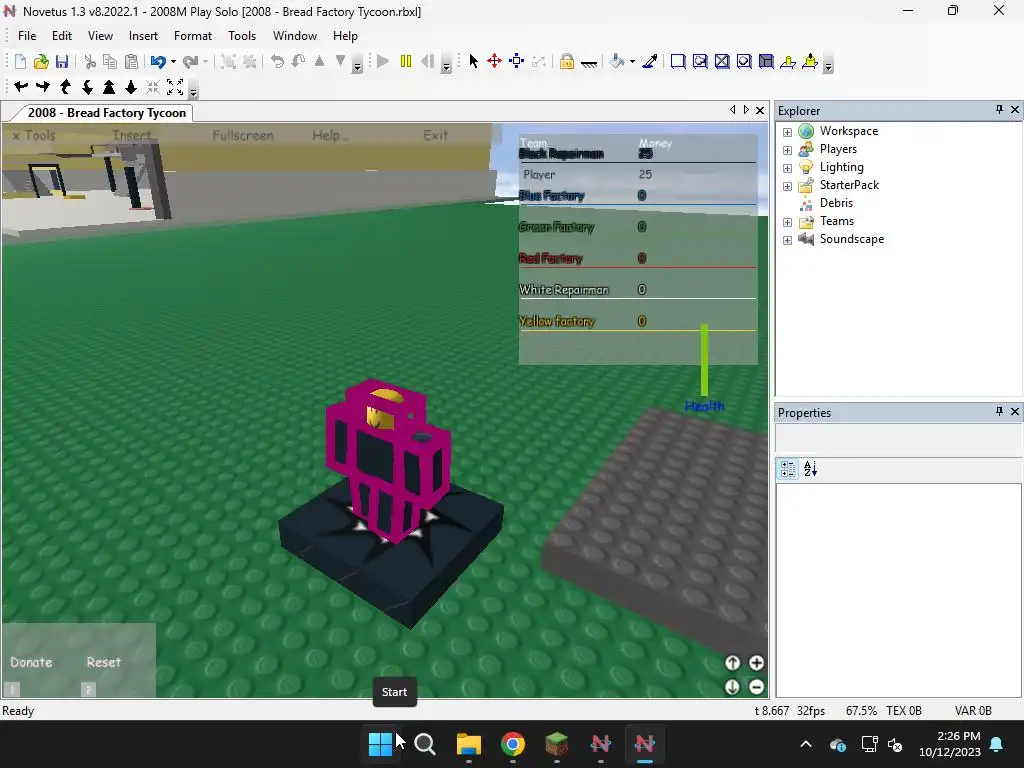Image resolution: width=1024 pixels, height=768 pixels.
Task: Expand the Workspace tree node
Action: [788, 132]
